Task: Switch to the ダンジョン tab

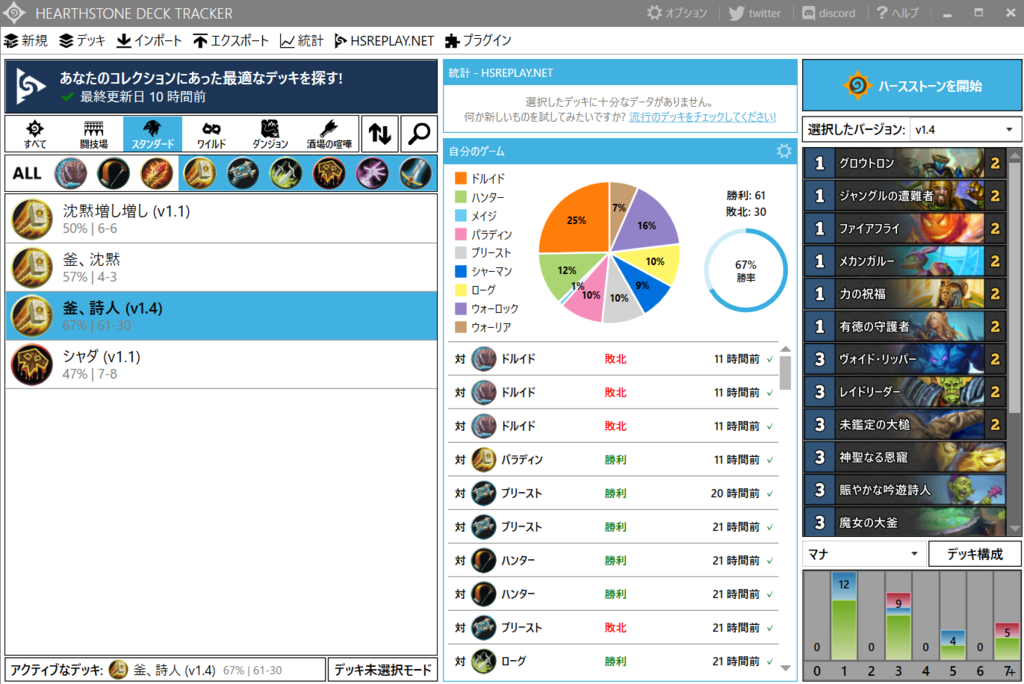Action: 270,134
